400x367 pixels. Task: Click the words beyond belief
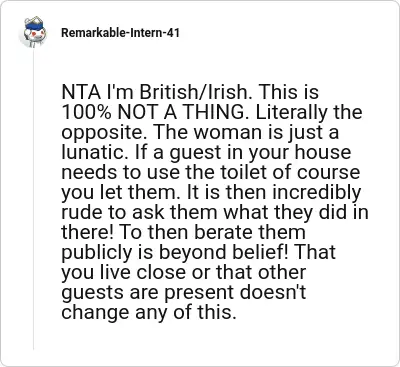[220, 253]
